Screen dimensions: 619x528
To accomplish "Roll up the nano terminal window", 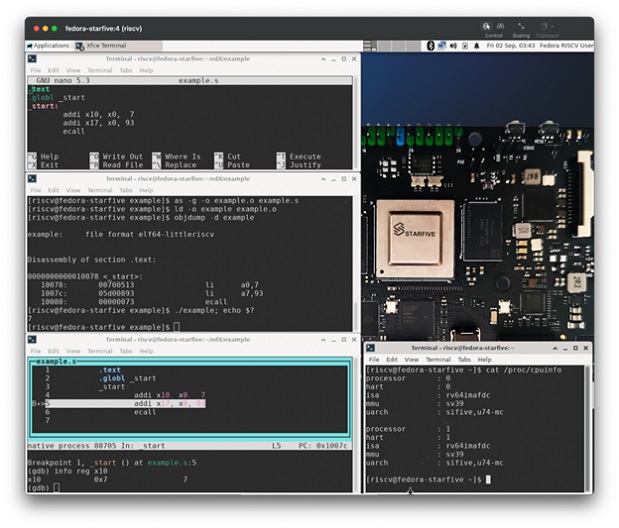I will coord(323,59).
